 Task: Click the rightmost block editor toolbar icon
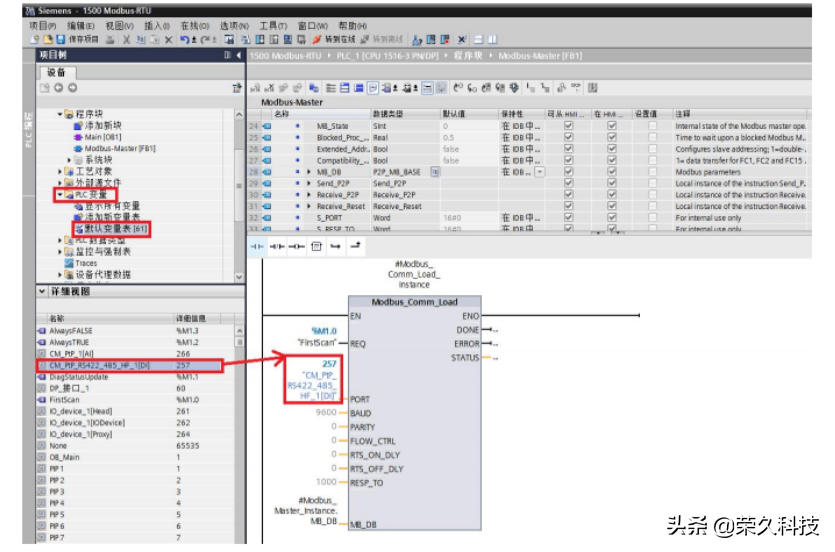pos(592,88)
